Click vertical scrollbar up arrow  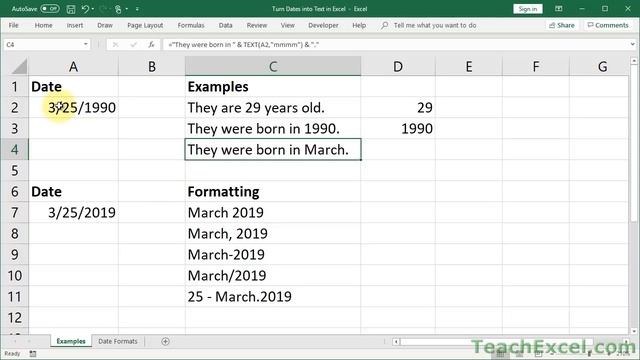(x=633, y=61)
